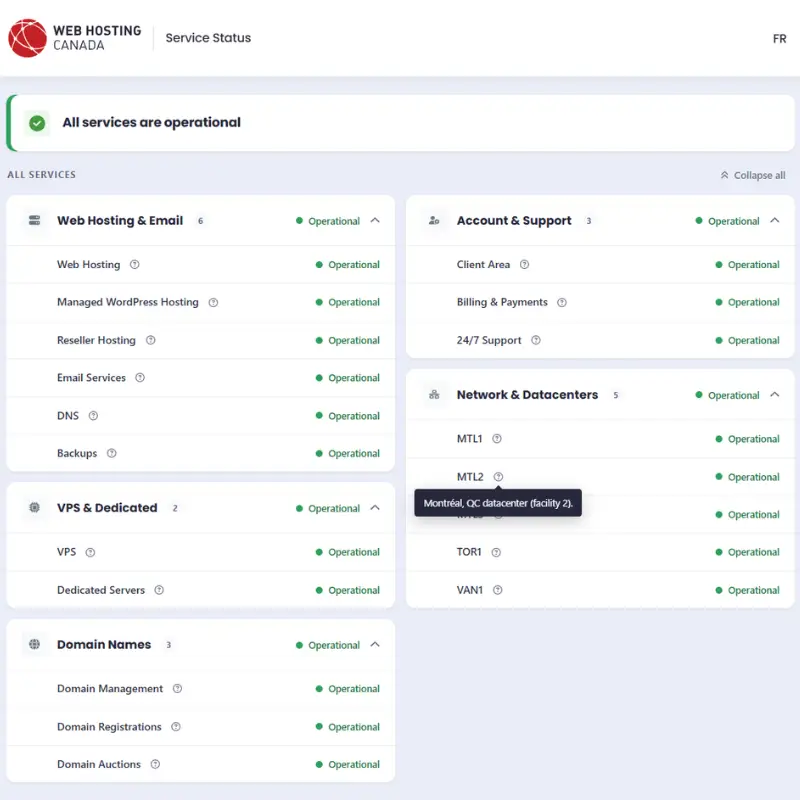Image resolution: width=800 pixels, height=800 pixels.
Task: Click the green checkmark status icon
Action: [37, 123]
